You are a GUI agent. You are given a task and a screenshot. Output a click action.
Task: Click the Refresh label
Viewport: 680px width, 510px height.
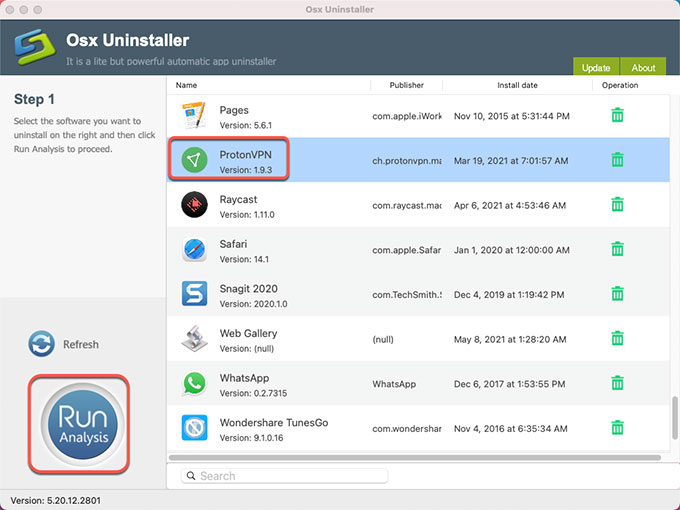click(81, 344)
